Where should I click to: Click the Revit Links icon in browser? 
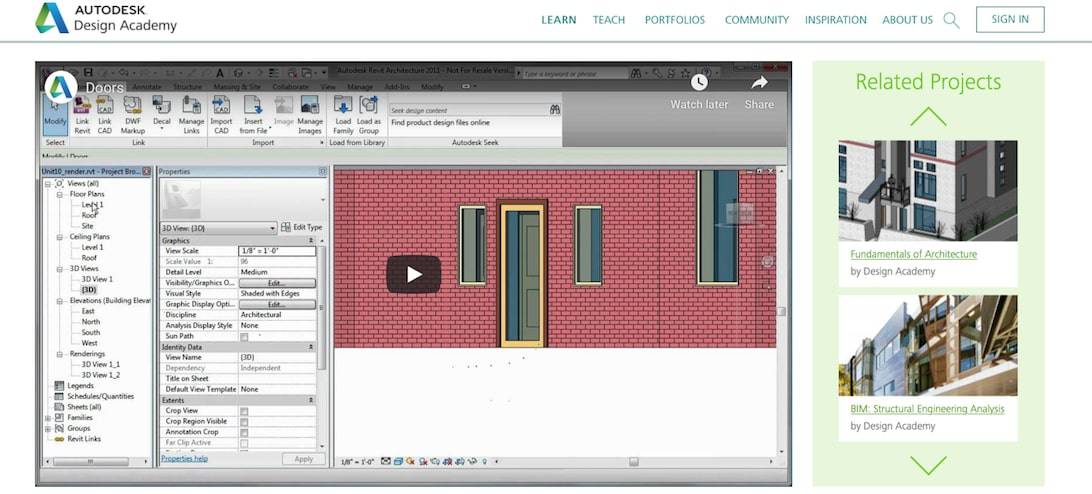(59, 439)
